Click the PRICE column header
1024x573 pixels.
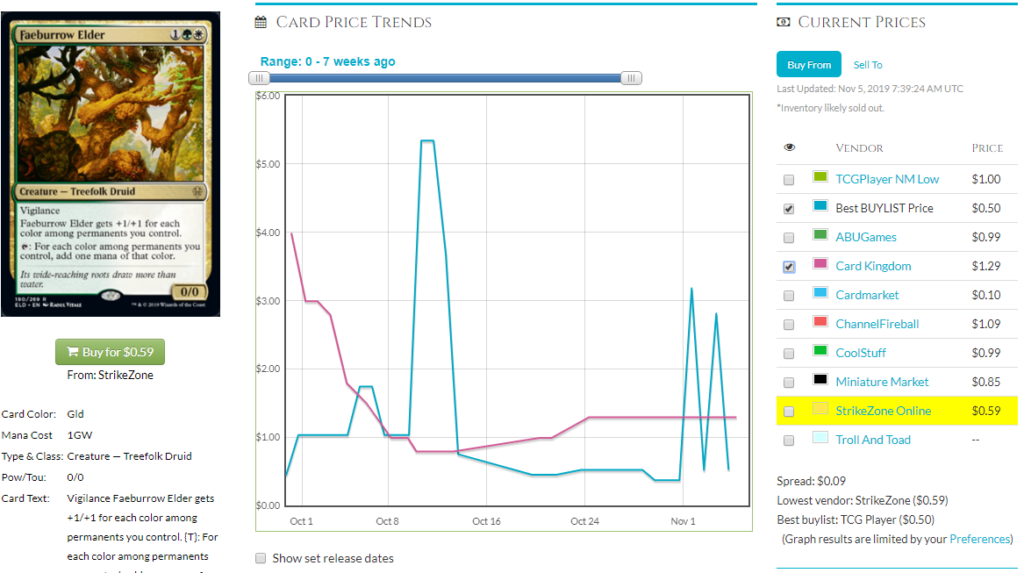coord(987,148)
